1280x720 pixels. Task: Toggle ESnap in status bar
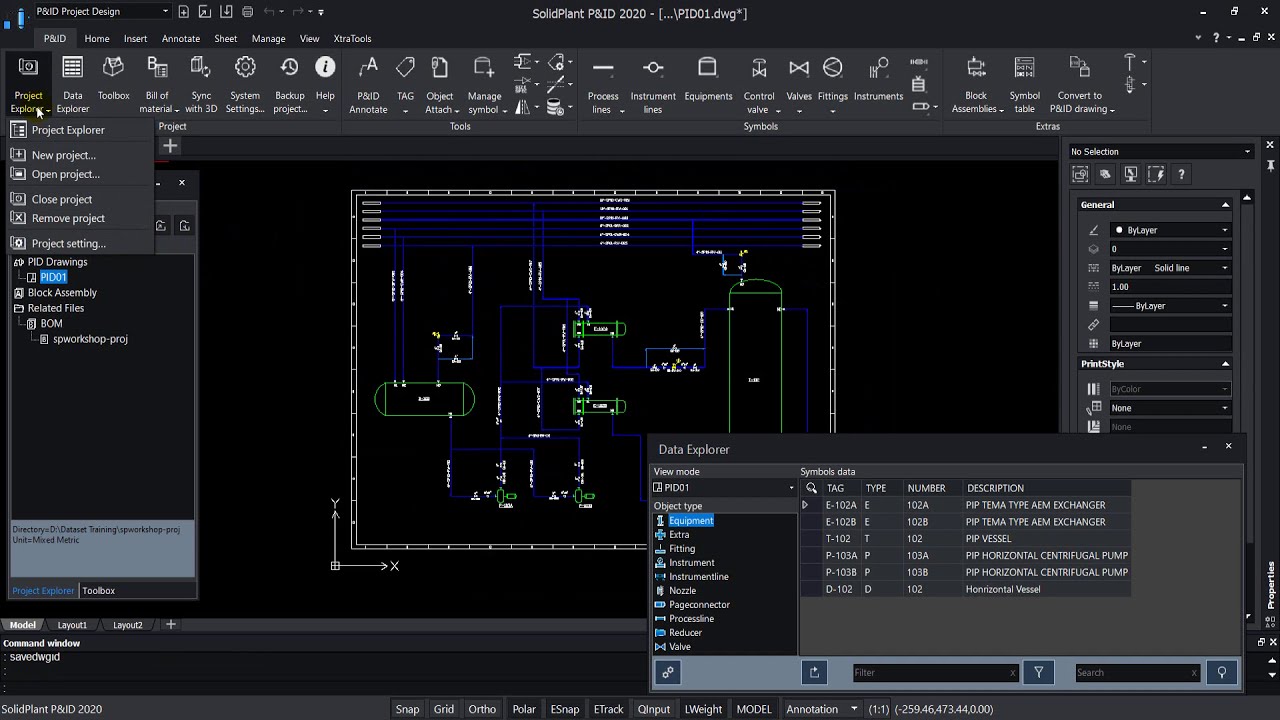pos(565,709)
